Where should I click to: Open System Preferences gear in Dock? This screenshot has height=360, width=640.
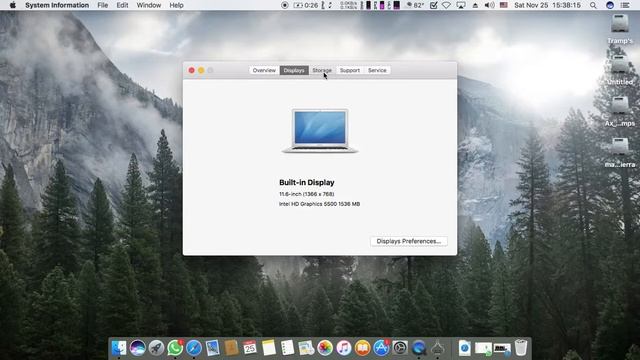point(400,348)
